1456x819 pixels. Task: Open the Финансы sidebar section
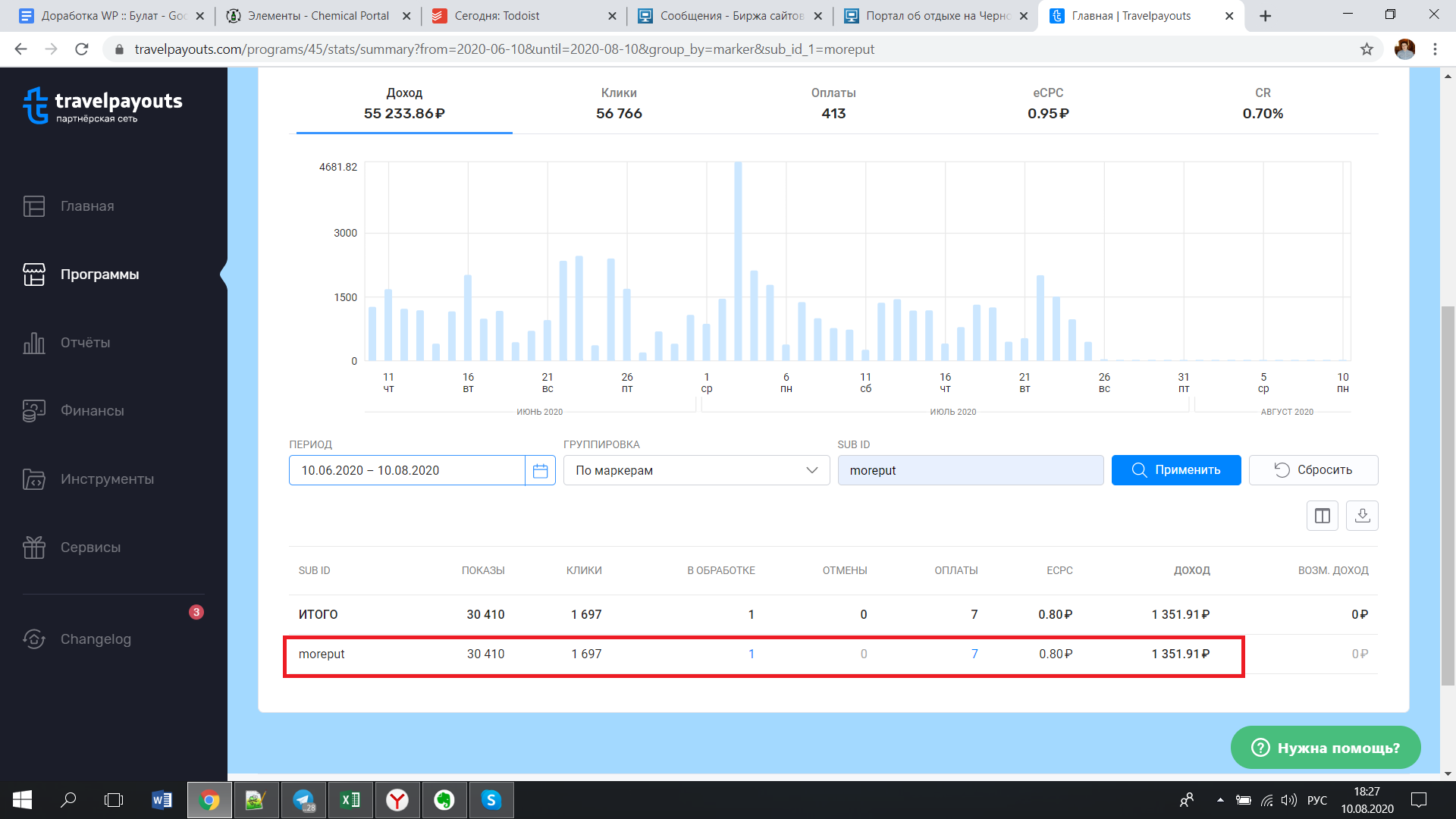pos(92,411)
